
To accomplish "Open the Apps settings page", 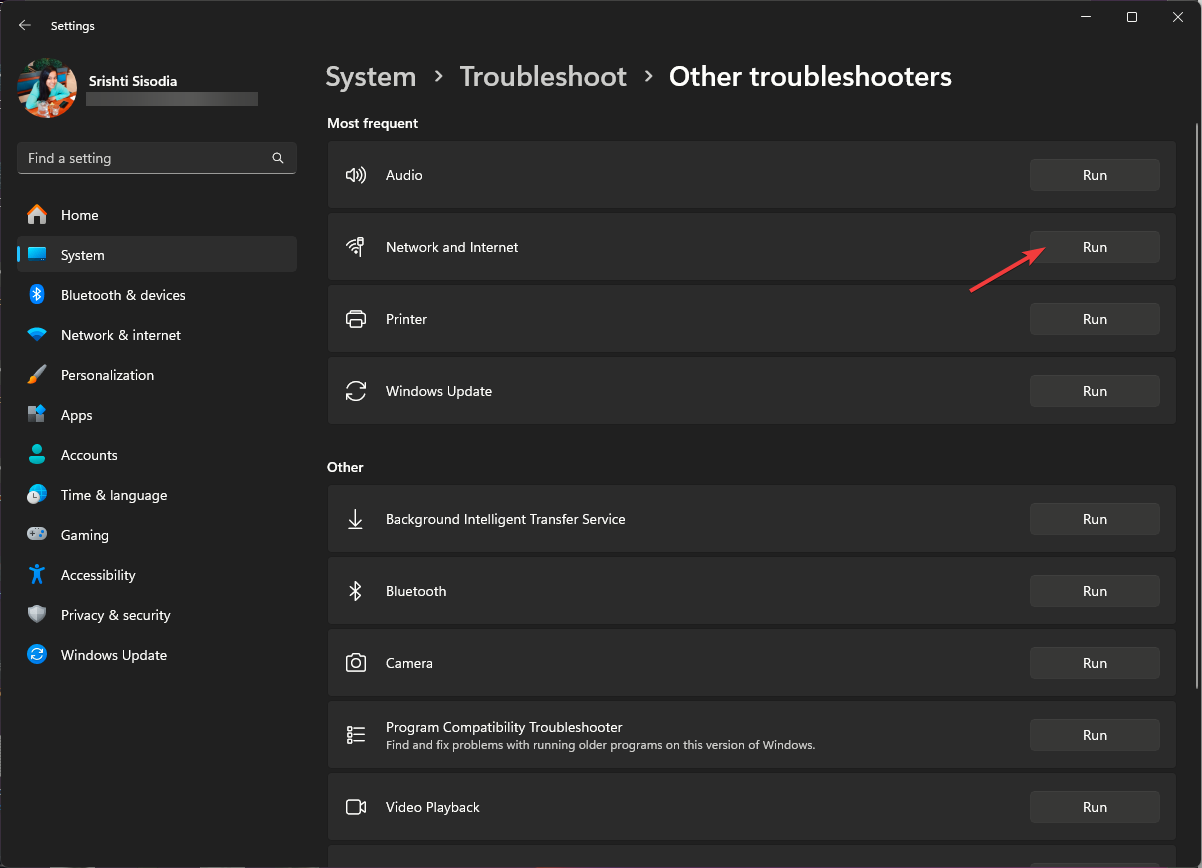I will click(76, 415).
